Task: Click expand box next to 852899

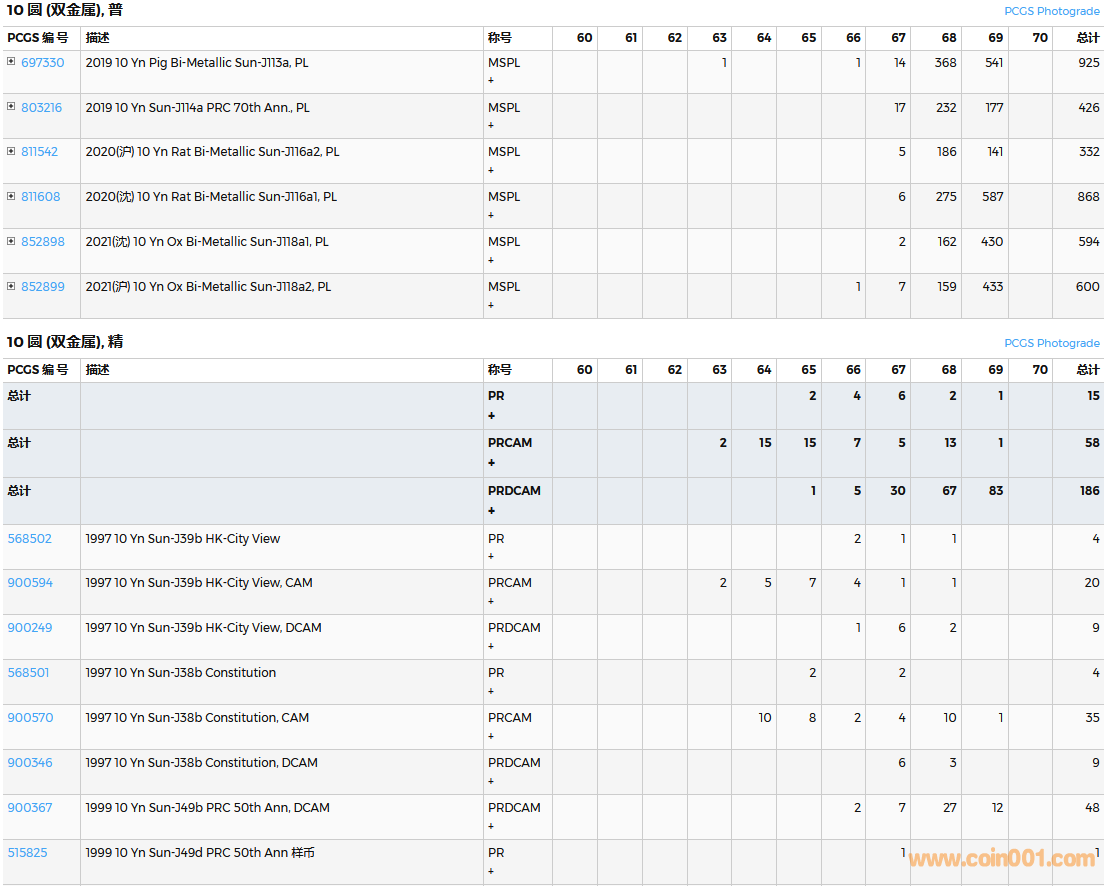Action: click(11, 286)
